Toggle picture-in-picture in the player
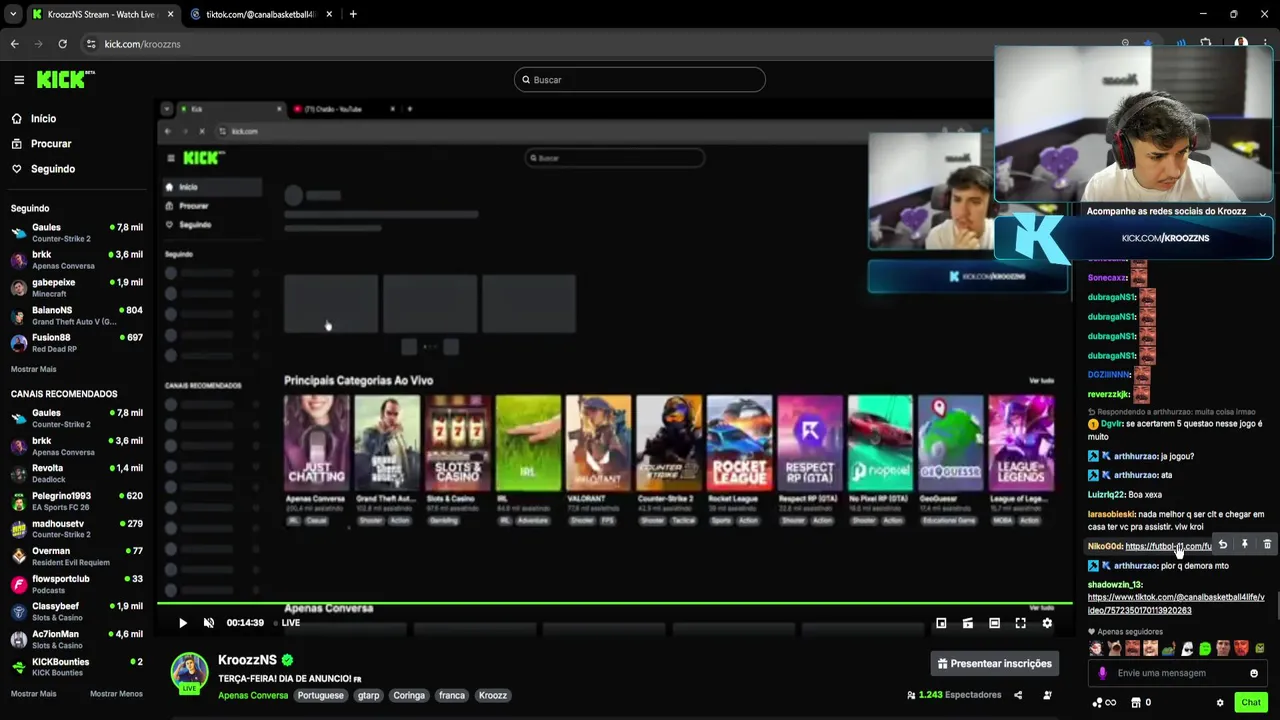 click(941, 623)
